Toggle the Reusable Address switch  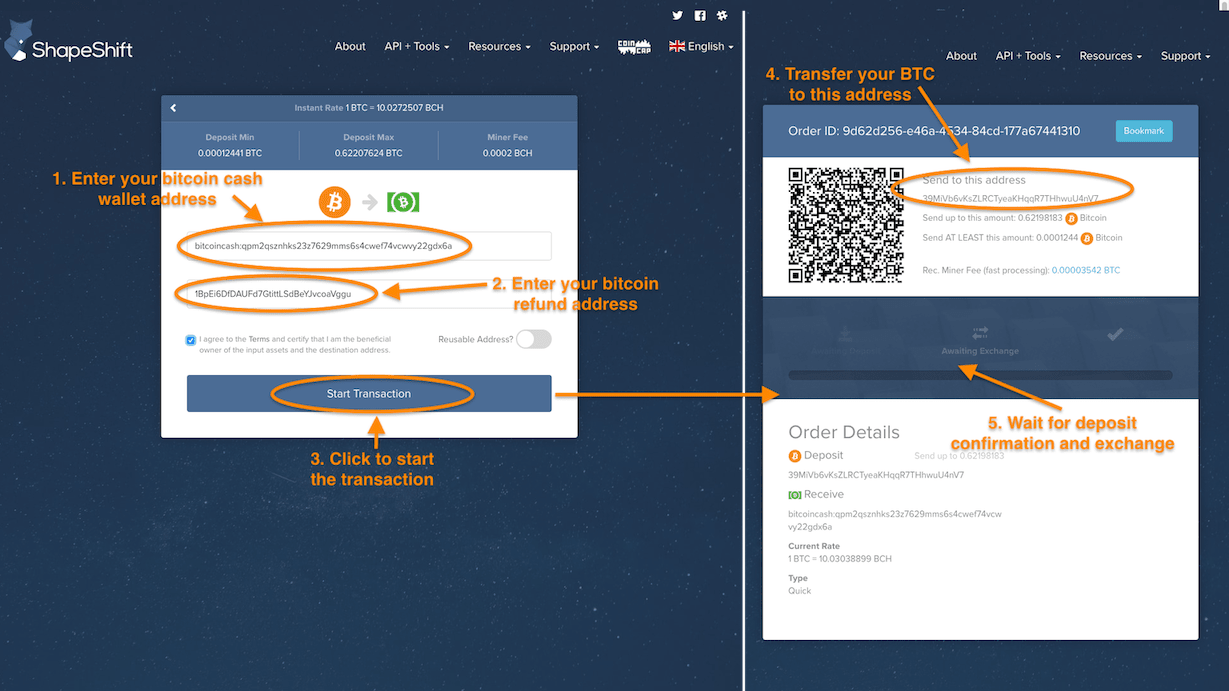point(534,339)
